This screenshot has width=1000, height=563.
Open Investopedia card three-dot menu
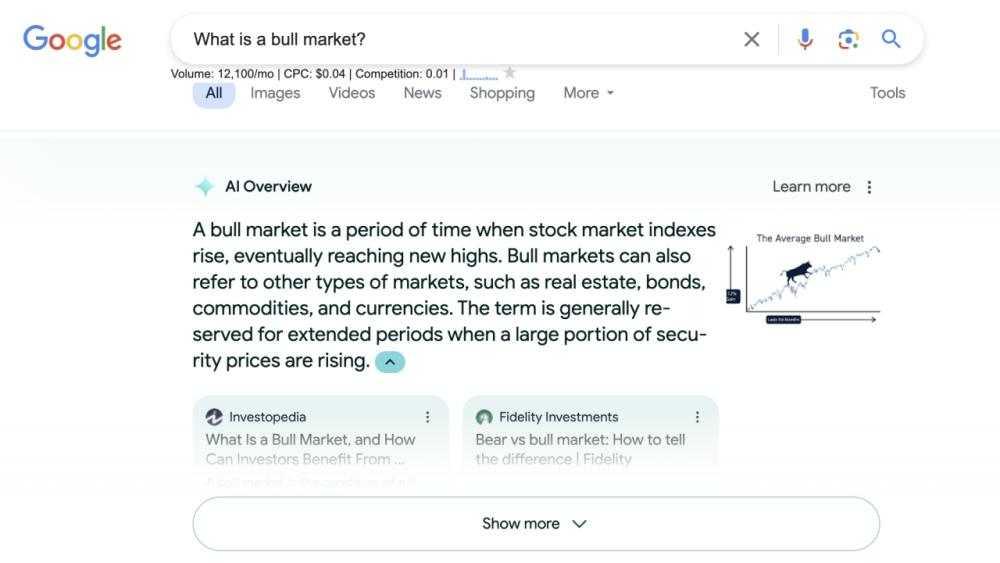pos(428,417)
